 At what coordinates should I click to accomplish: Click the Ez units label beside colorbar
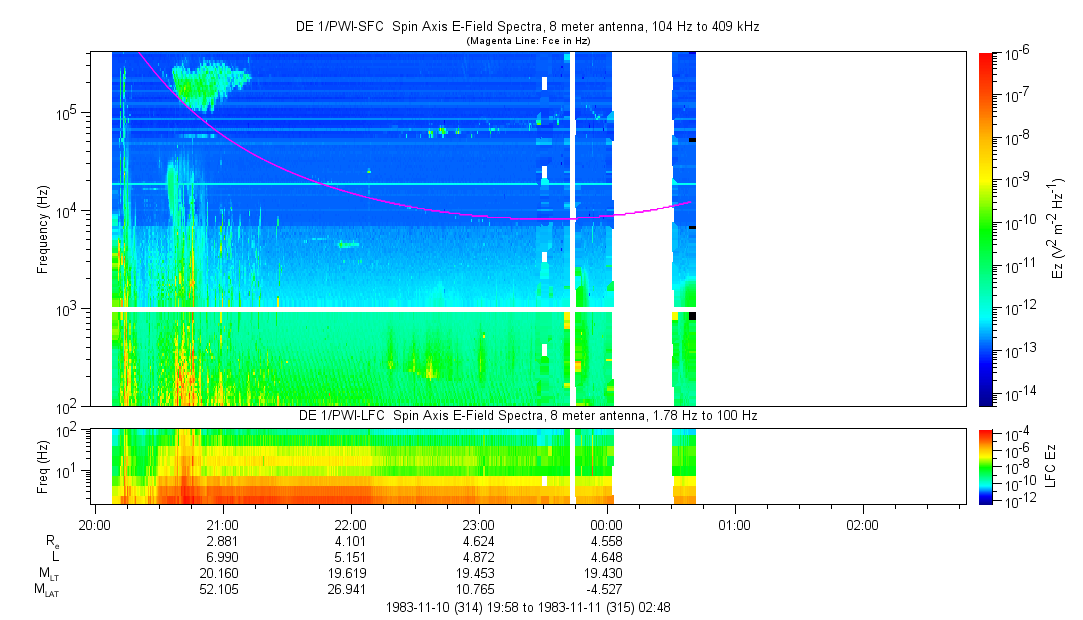coord(1058,229)
